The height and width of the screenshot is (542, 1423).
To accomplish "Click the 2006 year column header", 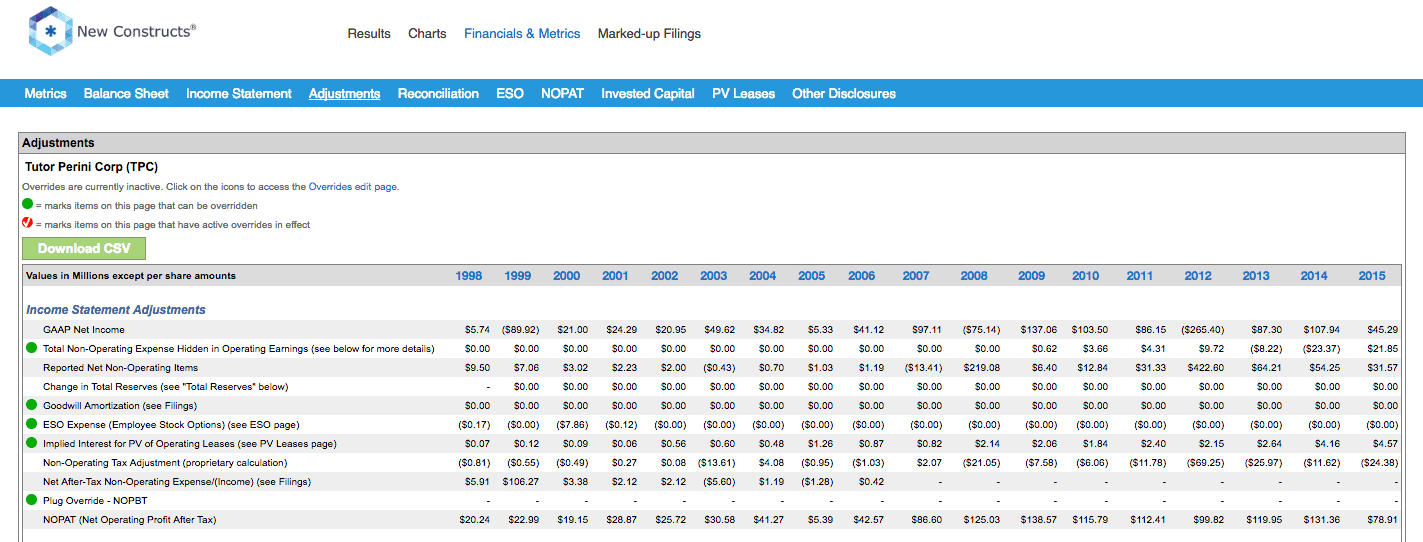I will (x=861, y=276).
